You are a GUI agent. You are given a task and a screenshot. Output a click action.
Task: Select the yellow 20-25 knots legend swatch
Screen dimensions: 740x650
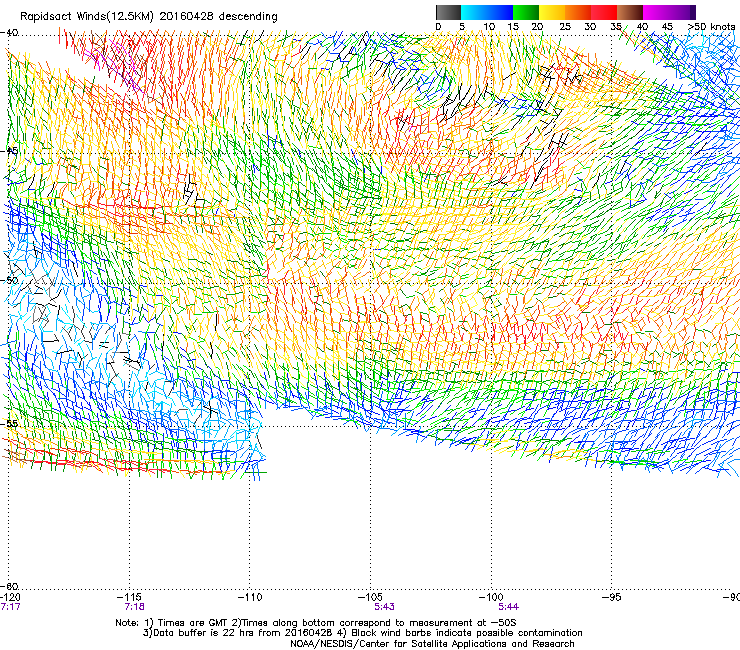point(552,12)
